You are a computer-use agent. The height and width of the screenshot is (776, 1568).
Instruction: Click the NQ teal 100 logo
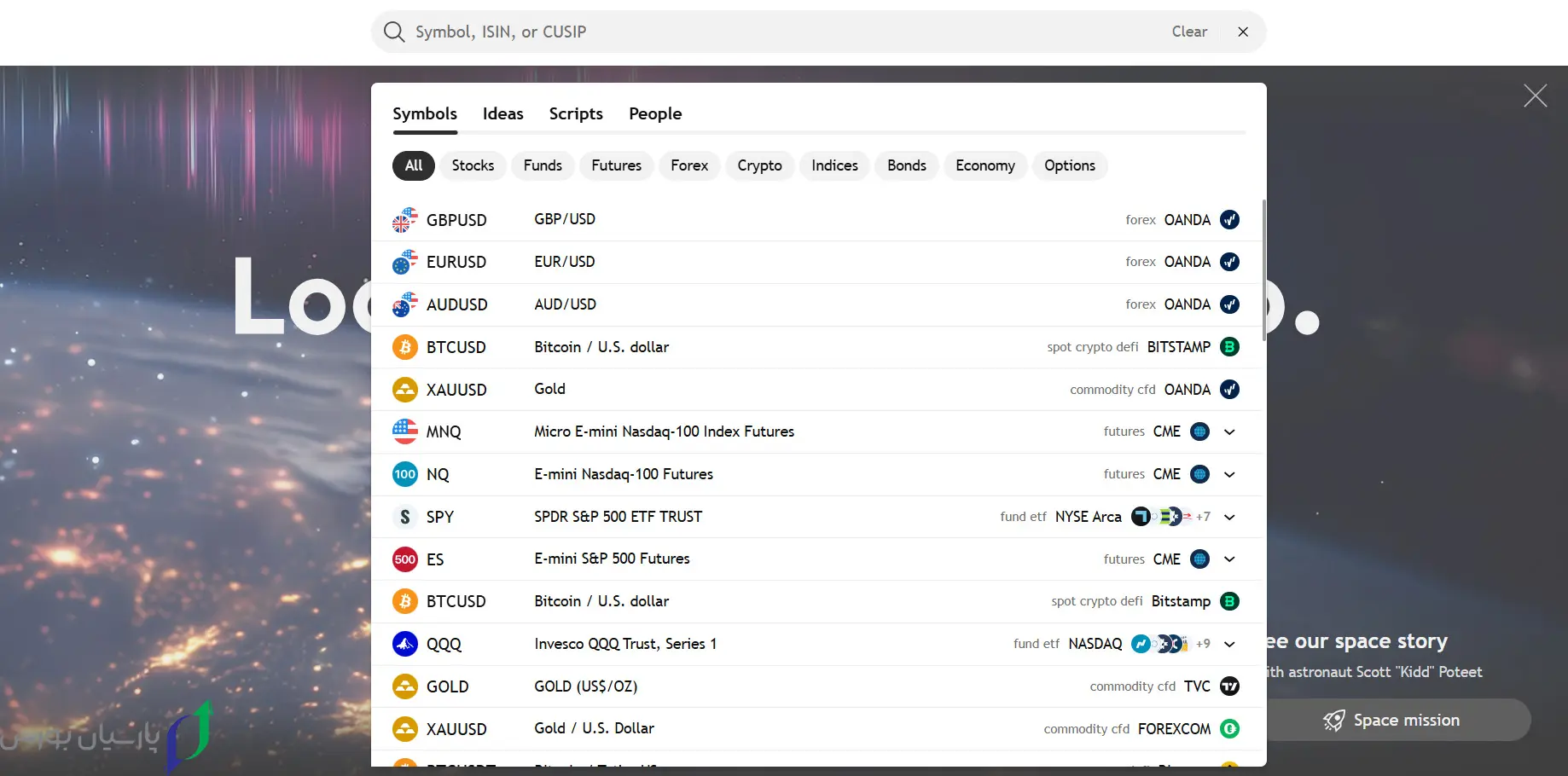coord(405,474)
